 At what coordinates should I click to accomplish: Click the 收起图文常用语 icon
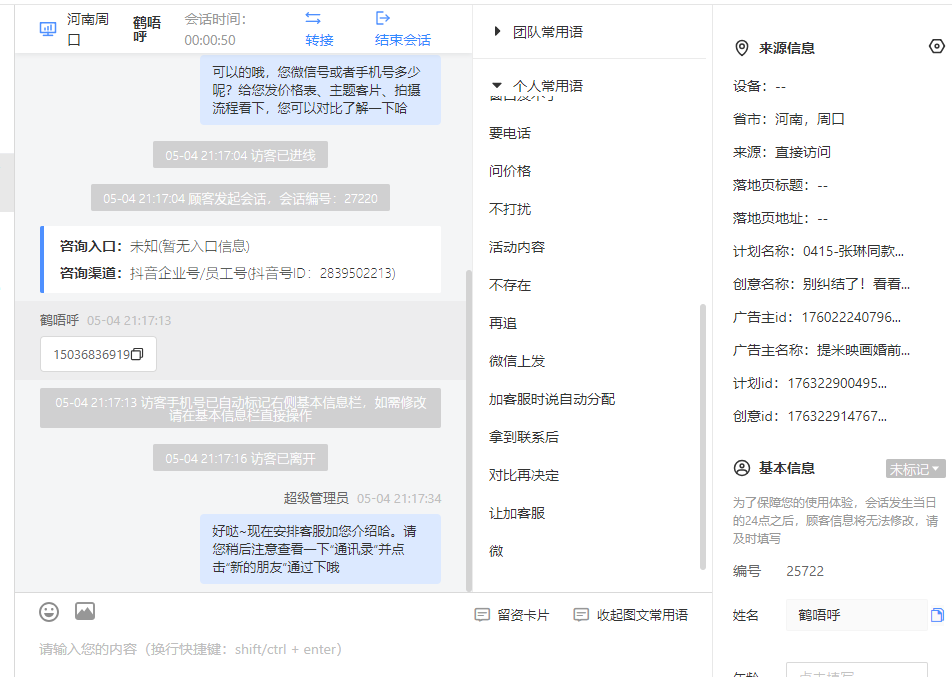(581, 615)
